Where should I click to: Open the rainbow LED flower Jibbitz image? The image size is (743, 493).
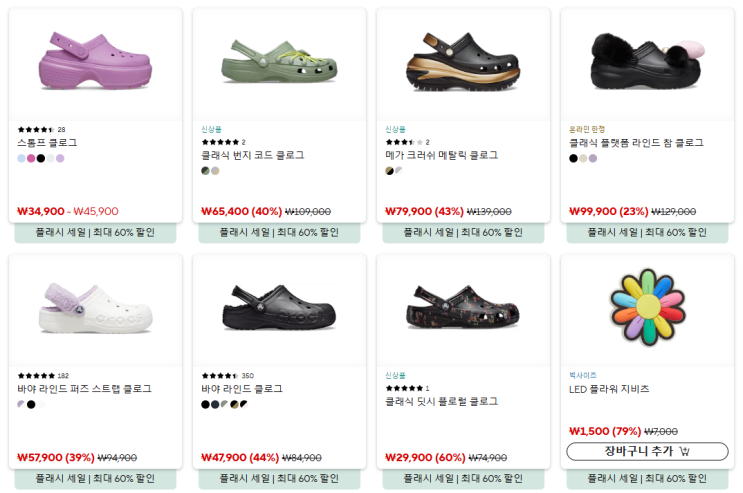click(647, 307)
